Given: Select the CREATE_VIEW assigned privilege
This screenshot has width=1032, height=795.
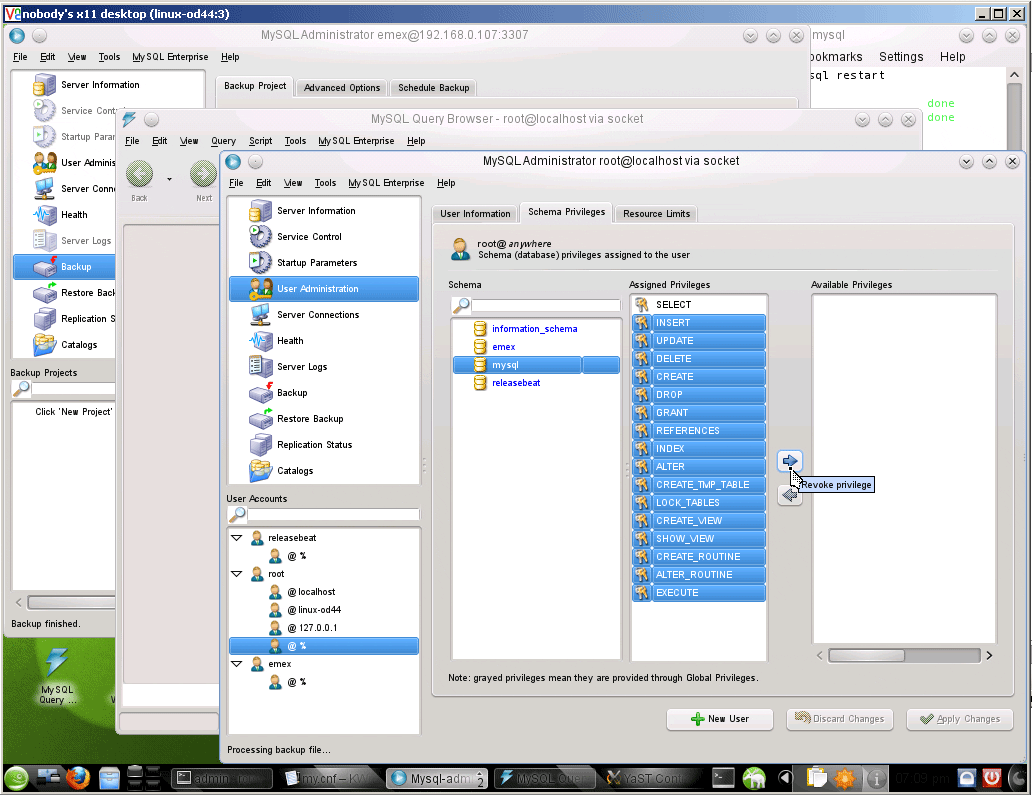Looking at the screenshot, I should click(699, 521).
